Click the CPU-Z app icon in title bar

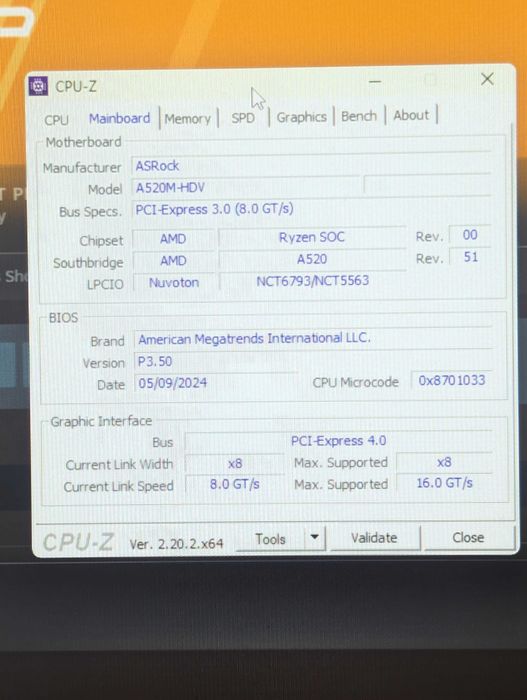click(x=38, y=86)
